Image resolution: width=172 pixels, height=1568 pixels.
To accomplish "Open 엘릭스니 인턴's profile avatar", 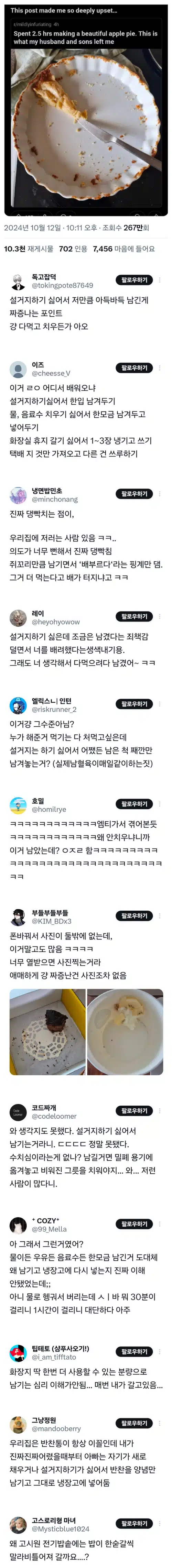I will [x=18, y=705].
